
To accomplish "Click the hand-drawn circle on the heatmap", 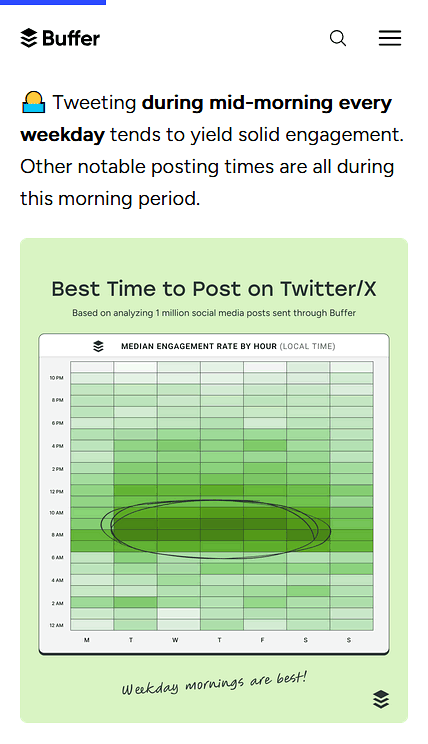I will [216, 529].
